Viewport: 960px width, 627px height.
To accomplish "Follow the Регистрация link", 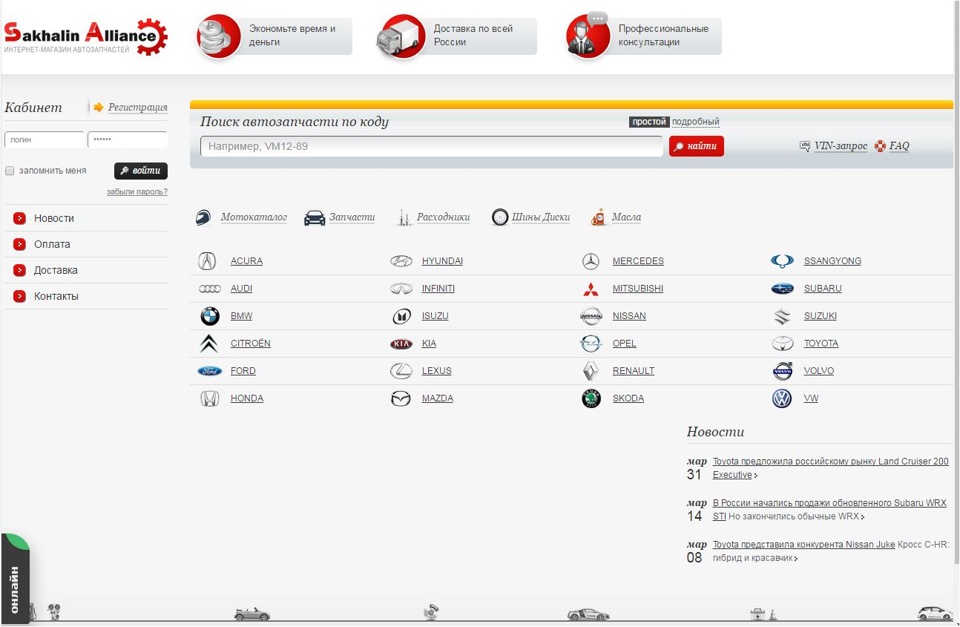I will pos(138,107).
